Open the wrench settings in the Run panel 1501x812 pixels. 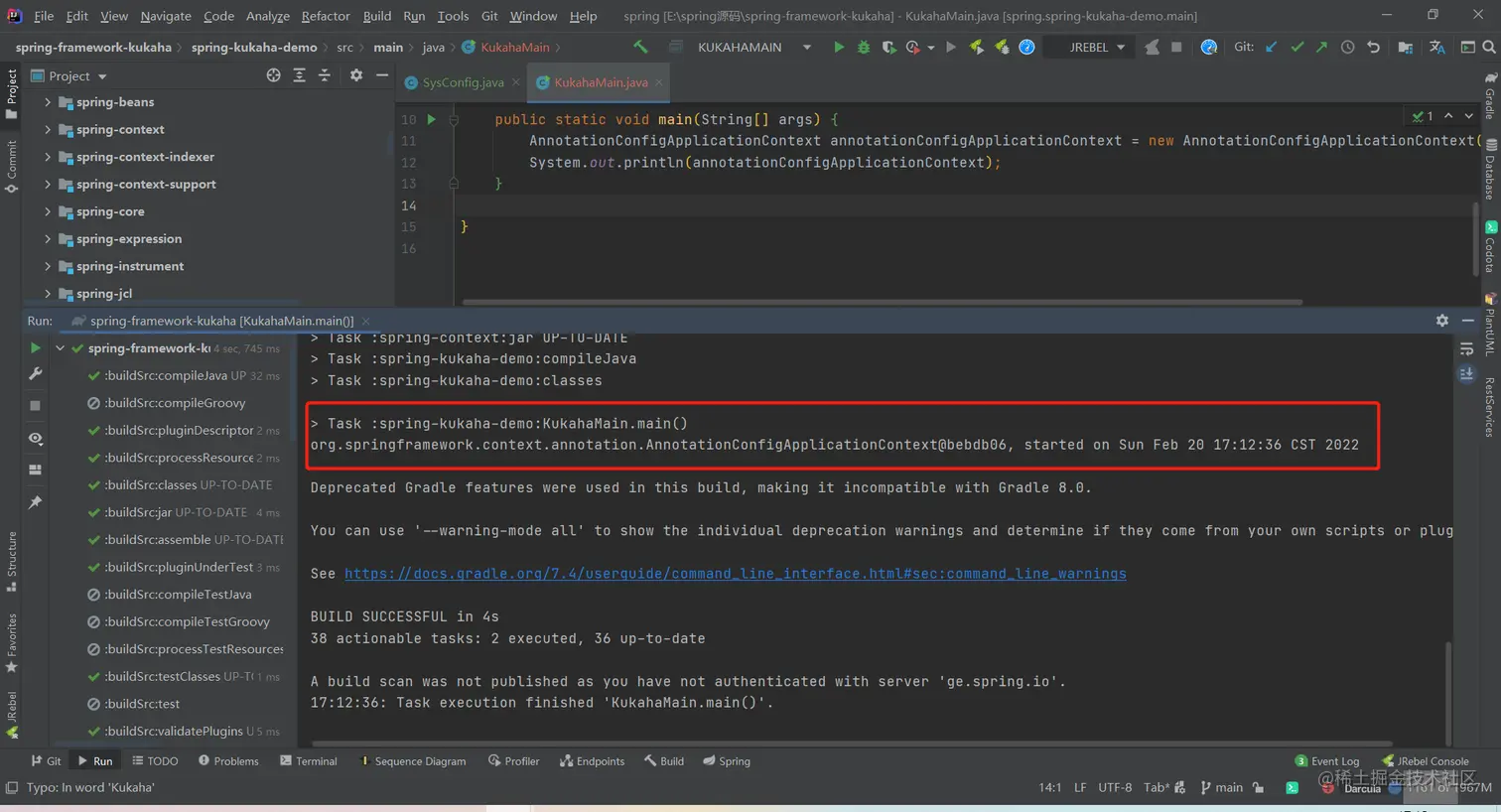(x=35, y=374)
